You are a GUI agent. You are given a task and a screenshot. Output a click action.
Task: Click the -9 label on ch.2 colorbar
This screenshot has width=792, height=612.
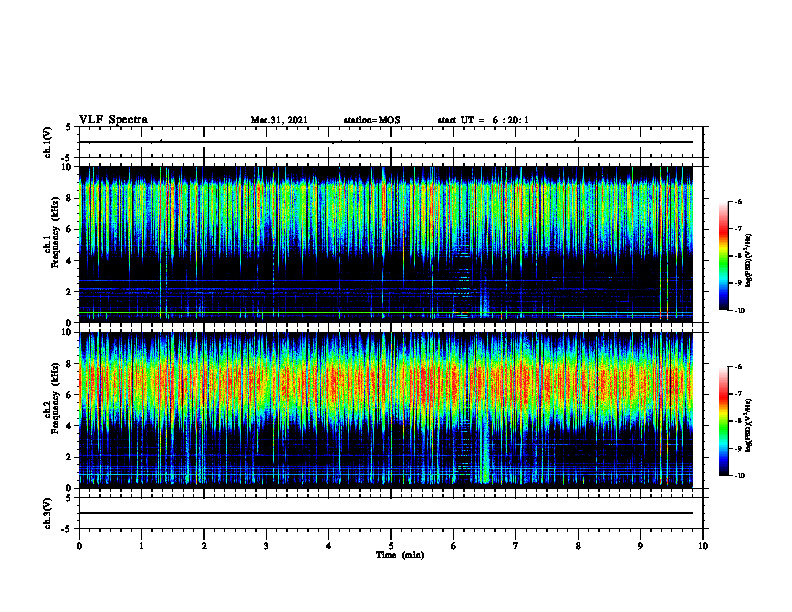point(738,448)
